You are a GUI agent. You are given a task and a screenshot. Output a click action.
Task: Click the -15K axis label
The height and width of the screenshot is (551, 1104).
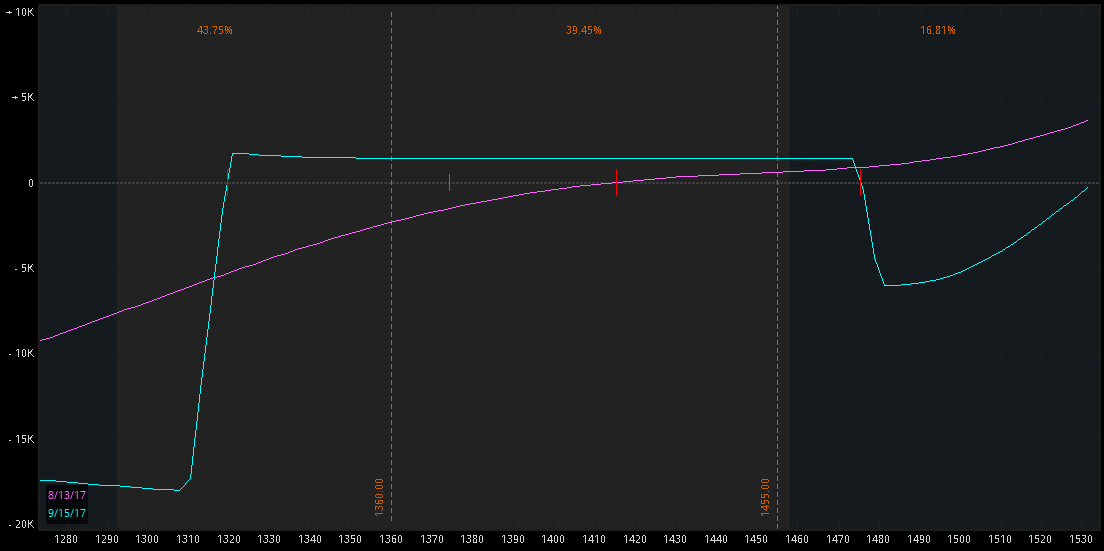(x=19, y=439)
